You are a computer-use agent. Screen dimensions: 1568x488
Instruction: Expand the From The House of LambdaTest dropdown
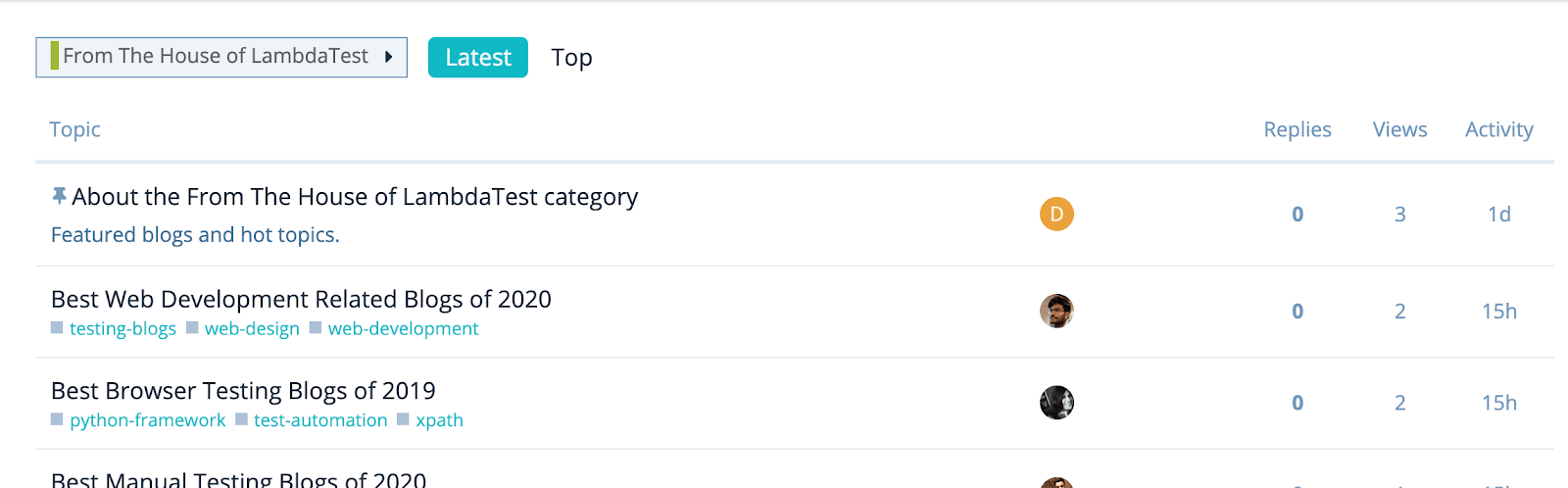(216, 57)
